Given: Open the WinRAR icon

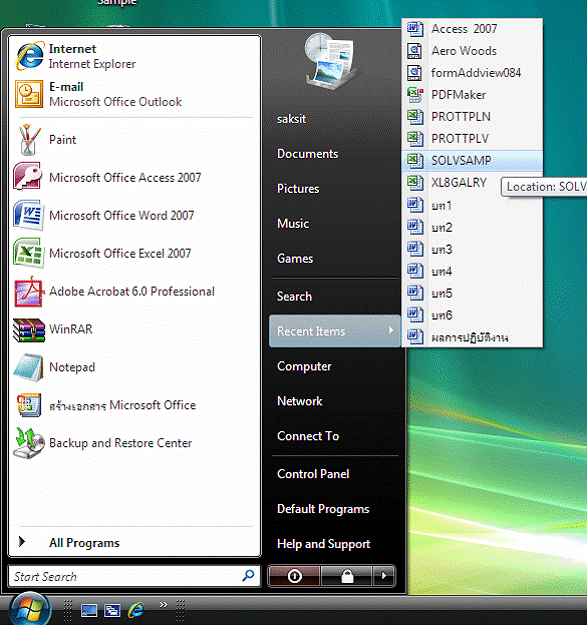Looking at the screenshot, I should click(x=29, y=329).
